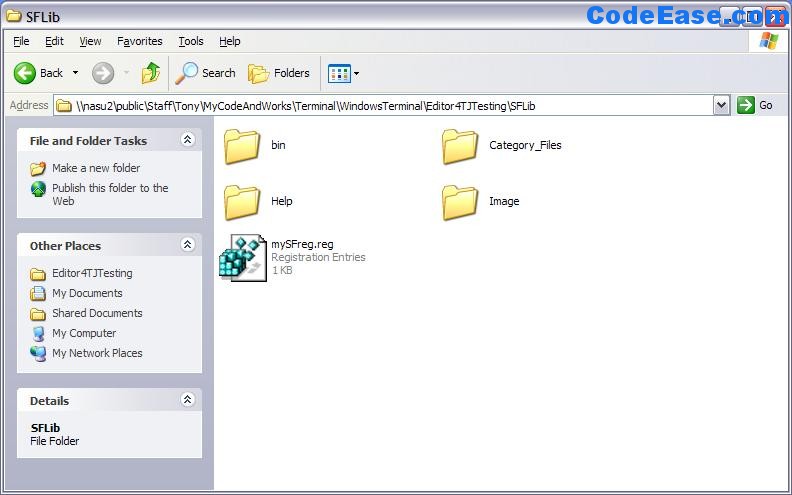The width and height of the screenshot is (792, 495).
Task: Open Editor4TJTesting in Other Places
Action: (92, 273)
